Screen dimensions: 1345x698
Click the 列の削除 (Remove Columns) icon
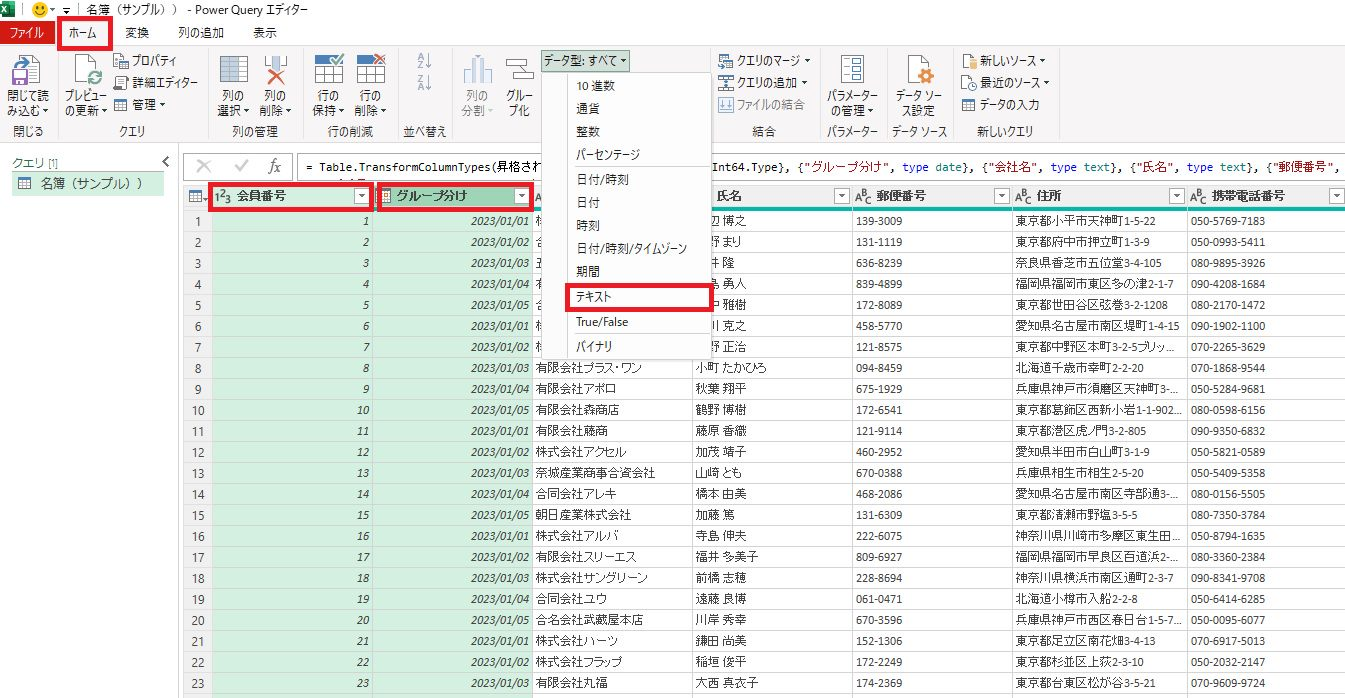[x=275, y=69]
